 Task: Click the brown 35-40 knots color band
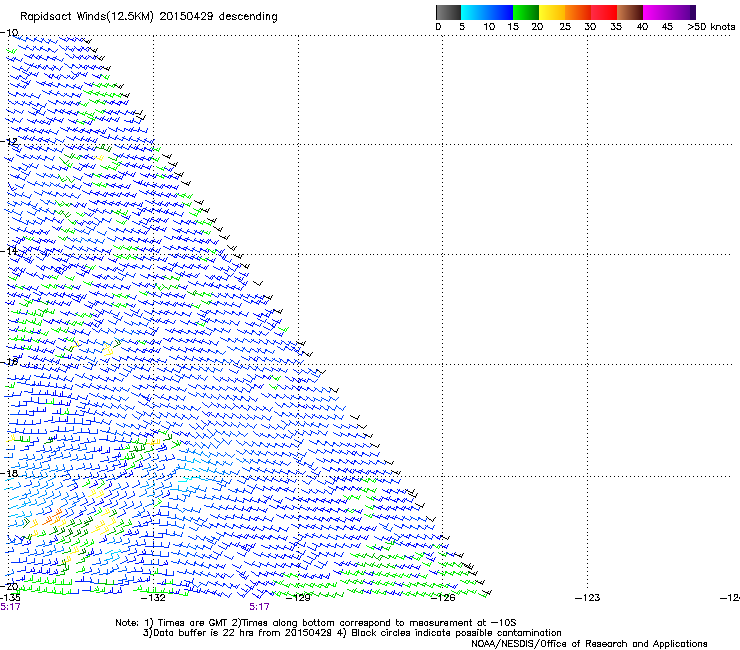[630, 12]
